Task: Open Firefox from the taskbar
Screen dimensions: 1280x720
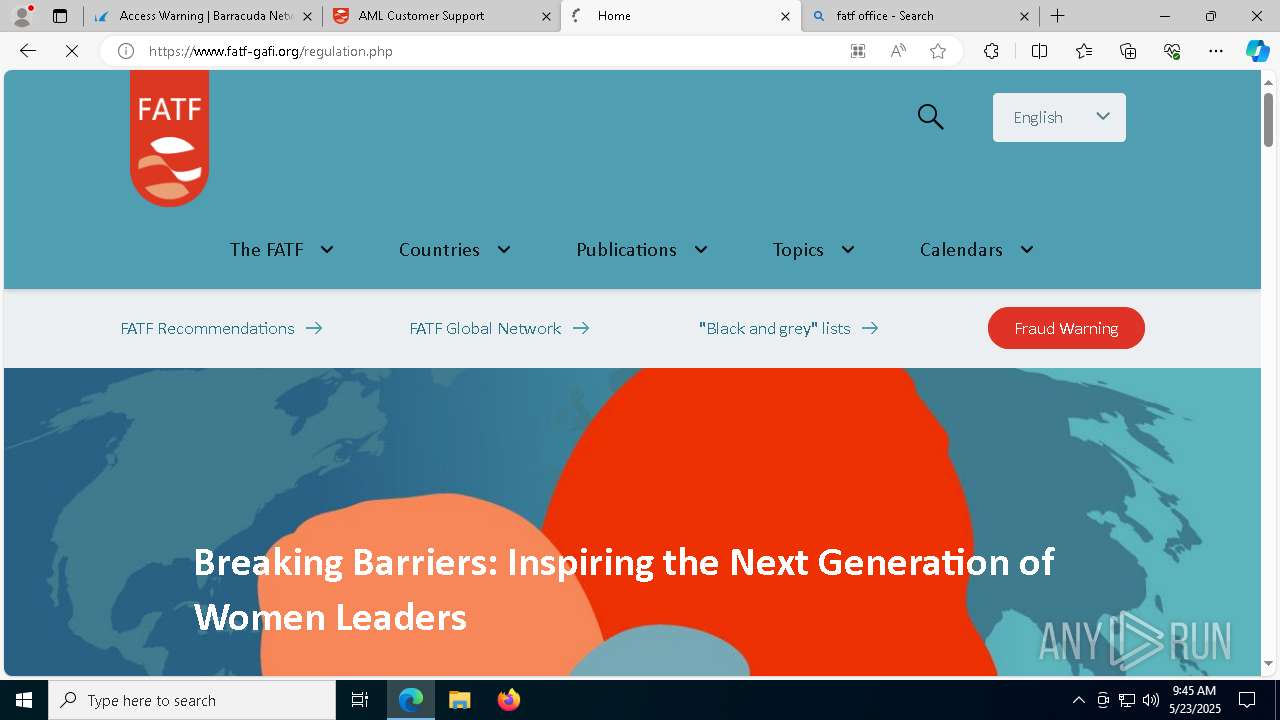Action: (x=509, y=700)
